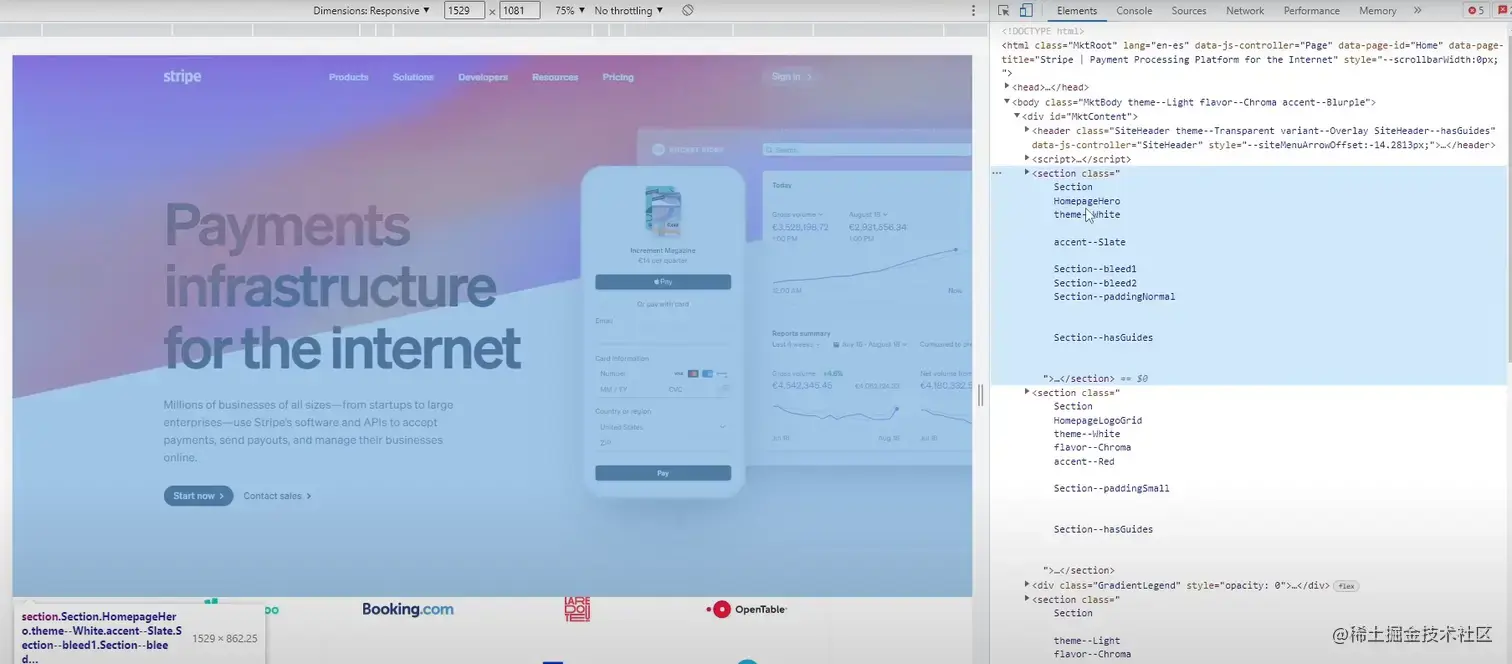Viewport: 1512px width, 664px height.
Task: Click the Apple Pay button in phone mockup
Action: tap(663, 282)
